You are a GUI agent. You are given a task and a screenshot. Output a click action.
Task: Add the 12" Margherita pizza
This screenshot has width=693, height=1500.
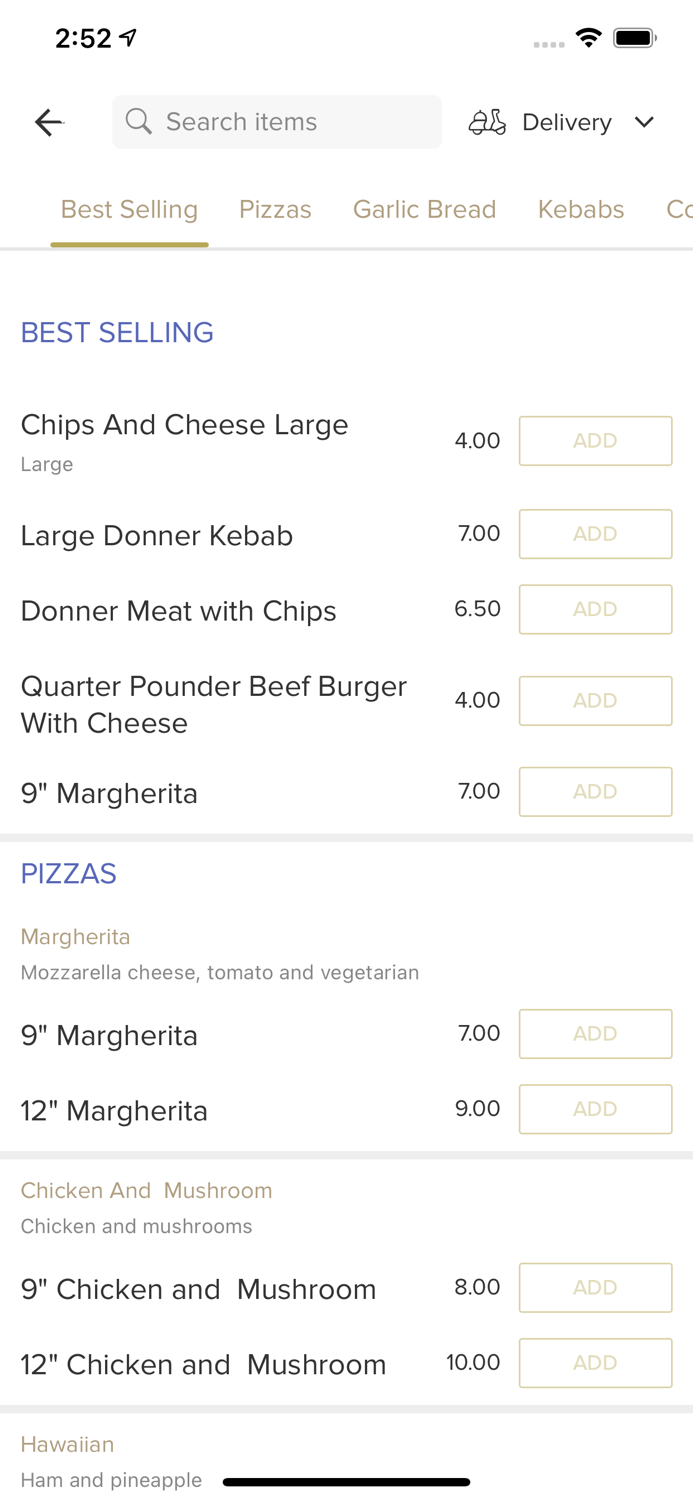click(595, 1108)
